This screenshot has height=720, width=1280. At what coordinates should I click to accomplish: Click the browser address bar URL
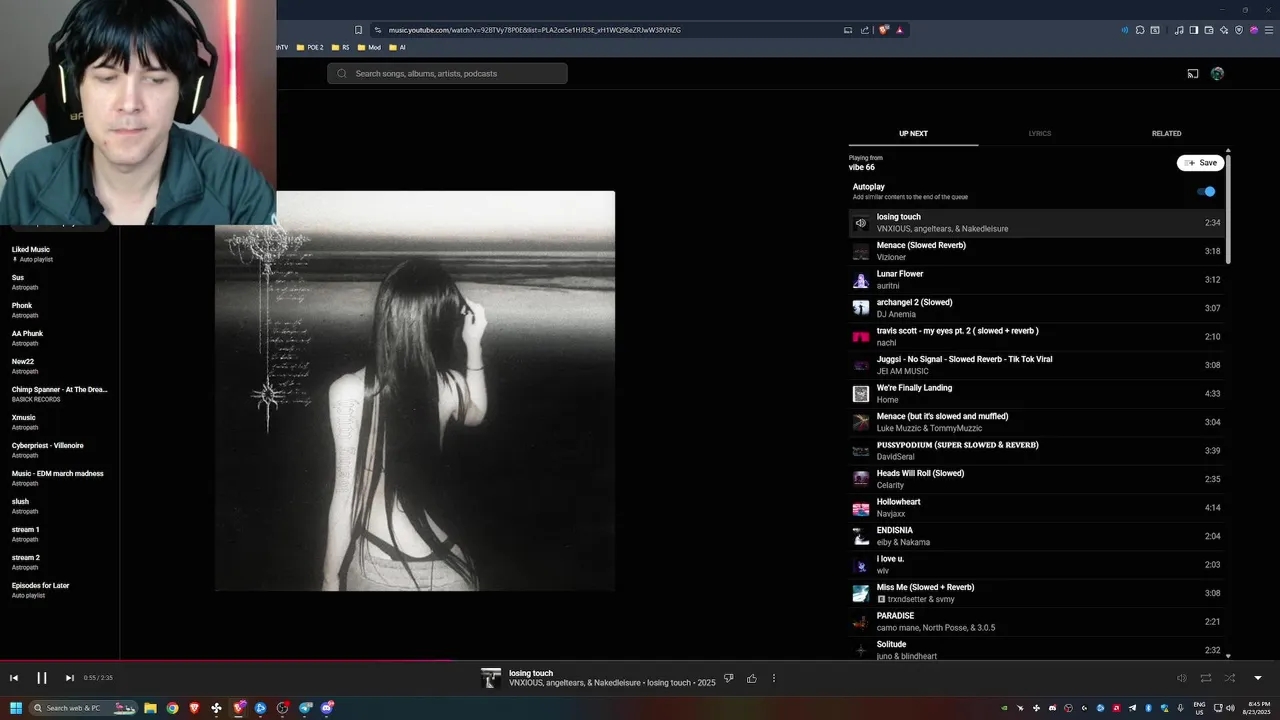pos(535,30)
